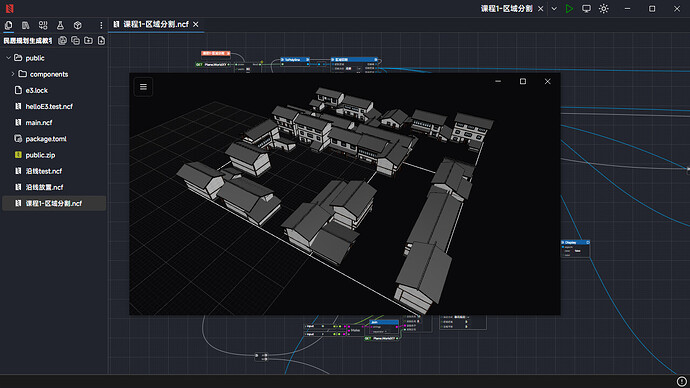Select the ToPolyline node header
690x388 pixels.
point(295,59)
